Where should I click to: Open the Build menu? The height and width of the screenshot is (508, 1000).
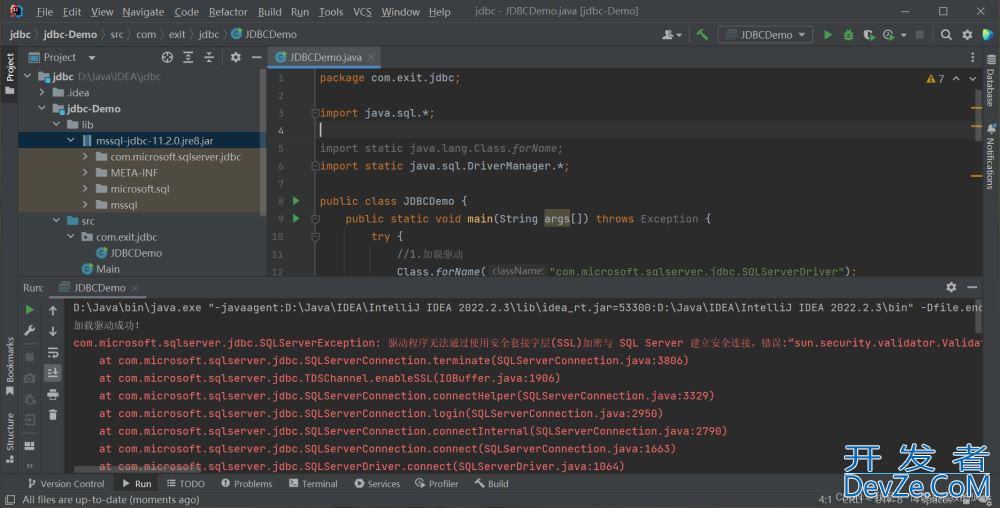269,11
